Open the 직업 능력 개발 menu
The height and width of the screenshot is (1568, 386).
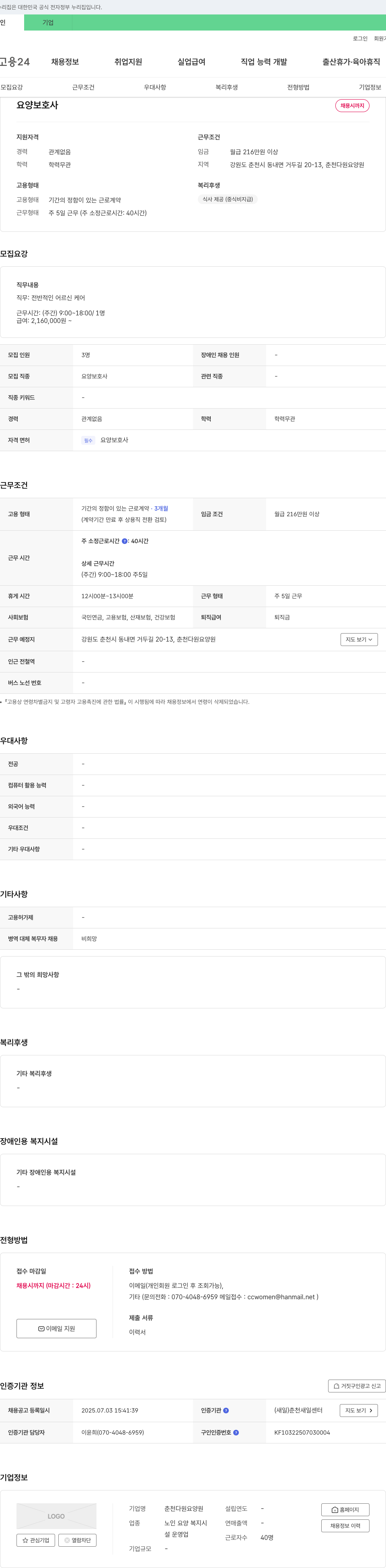[264, 62]
